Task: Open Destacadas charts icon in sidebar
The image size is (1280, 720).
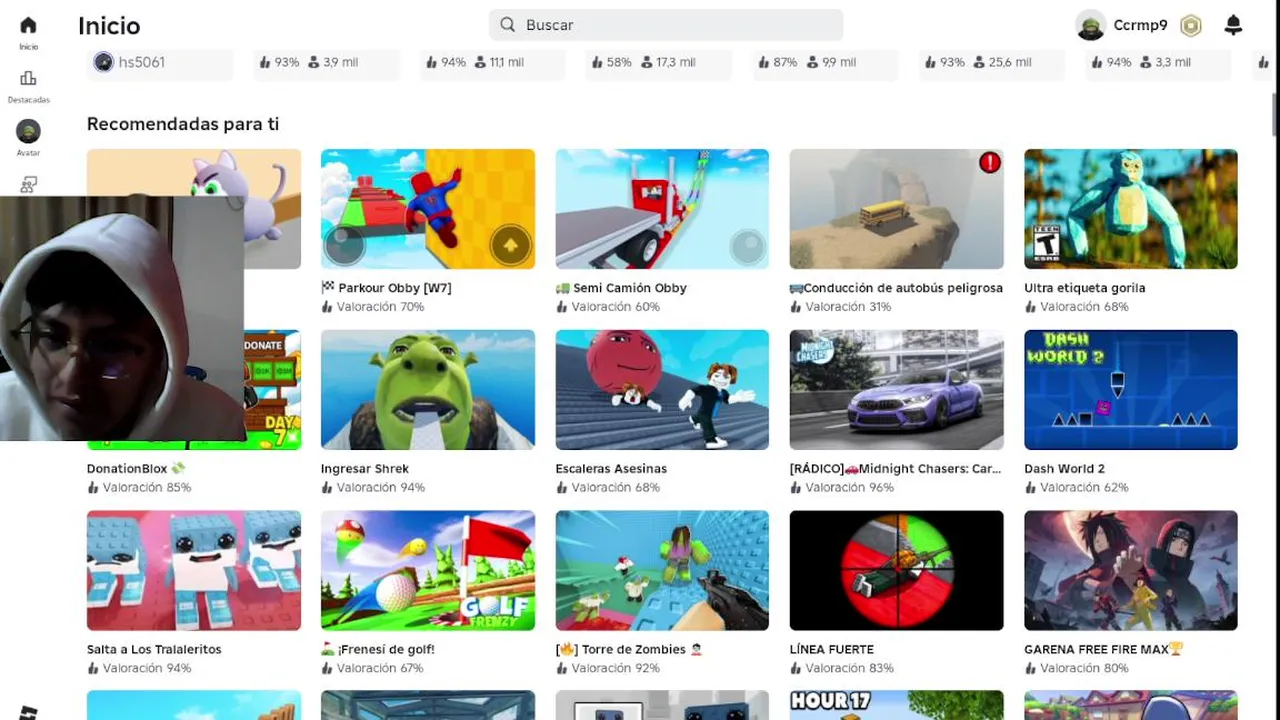Action: (28, 79)
